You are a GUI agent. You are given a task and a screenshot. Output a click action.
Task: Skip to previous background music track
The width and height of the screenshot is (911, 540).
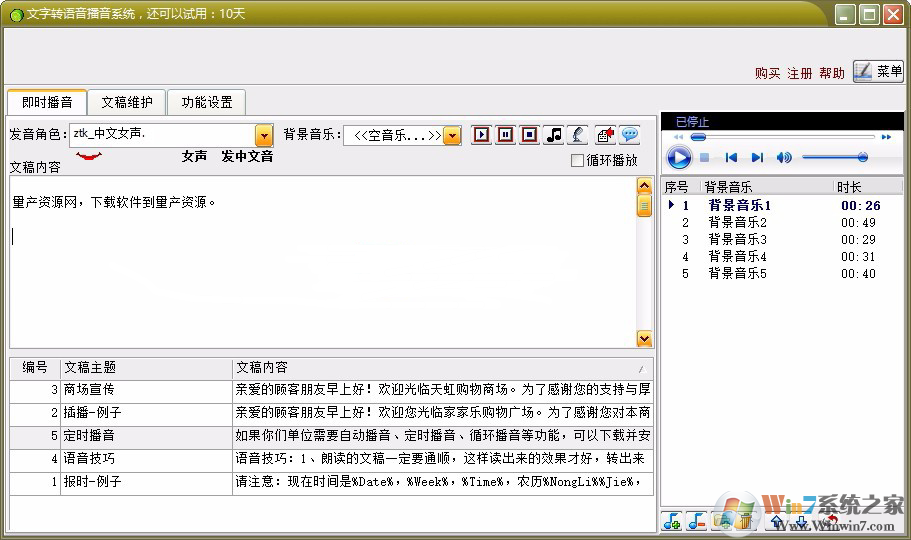click(731, 158)
